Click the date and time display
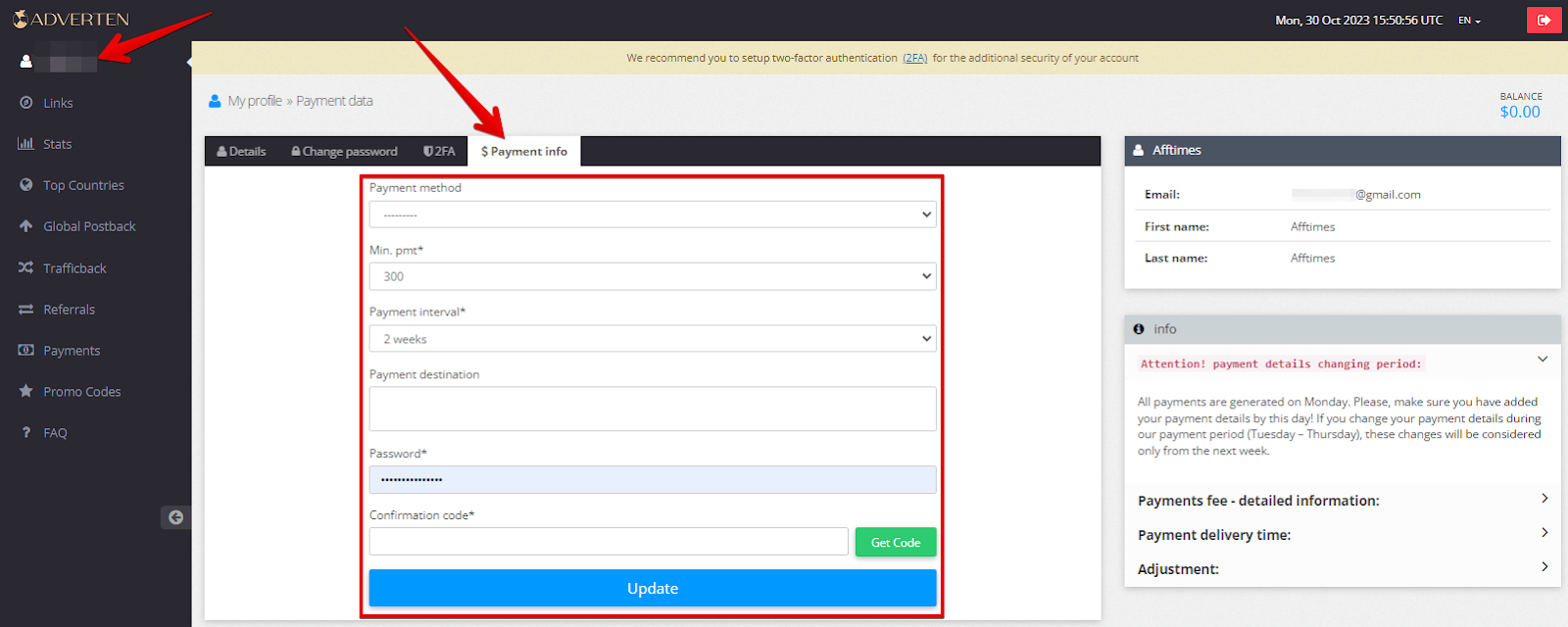 coord(1358,20)
